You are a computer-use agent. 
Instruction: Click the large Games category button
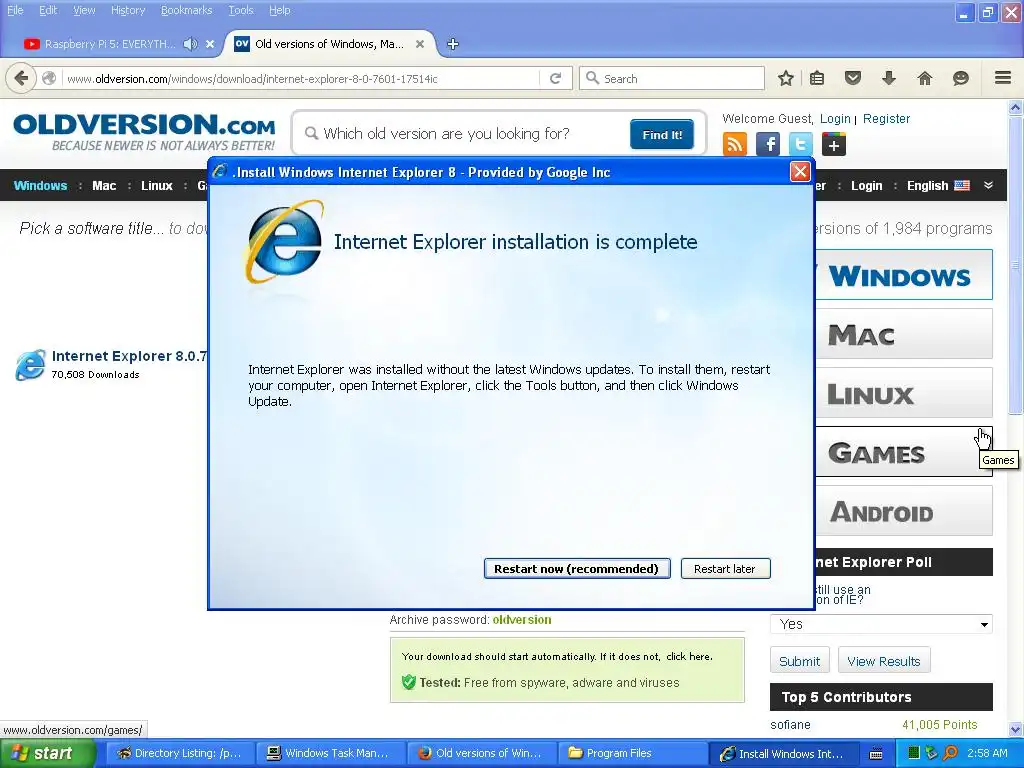904,452
